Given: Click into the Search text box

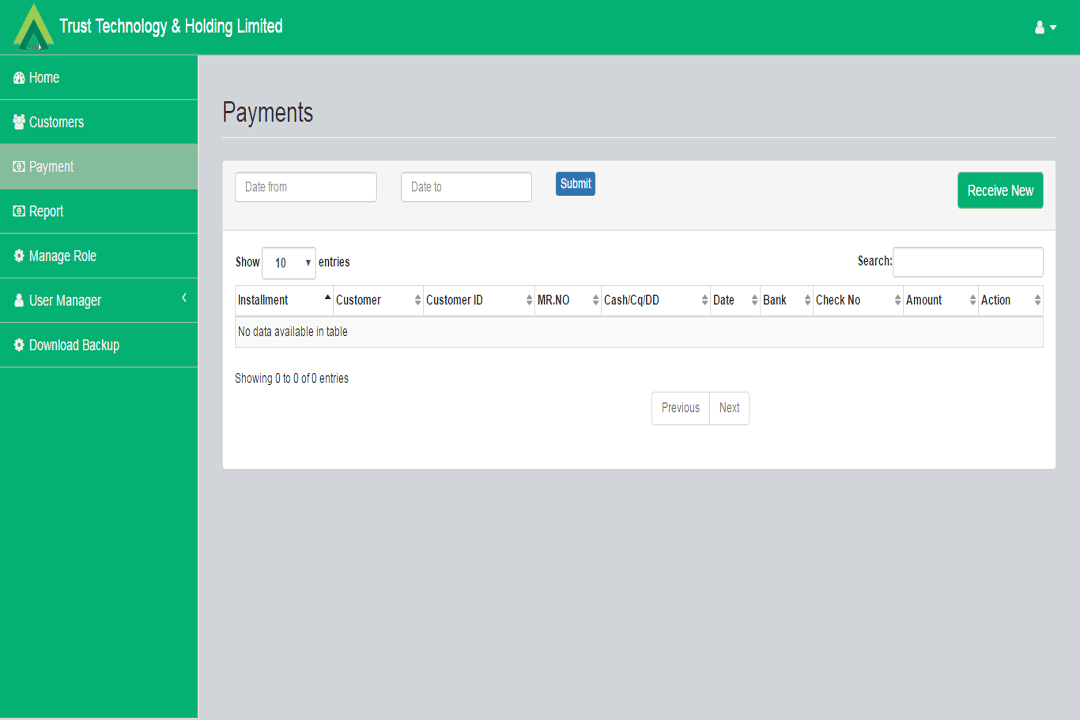Looking at the screenshot, I should coord(967,262).
